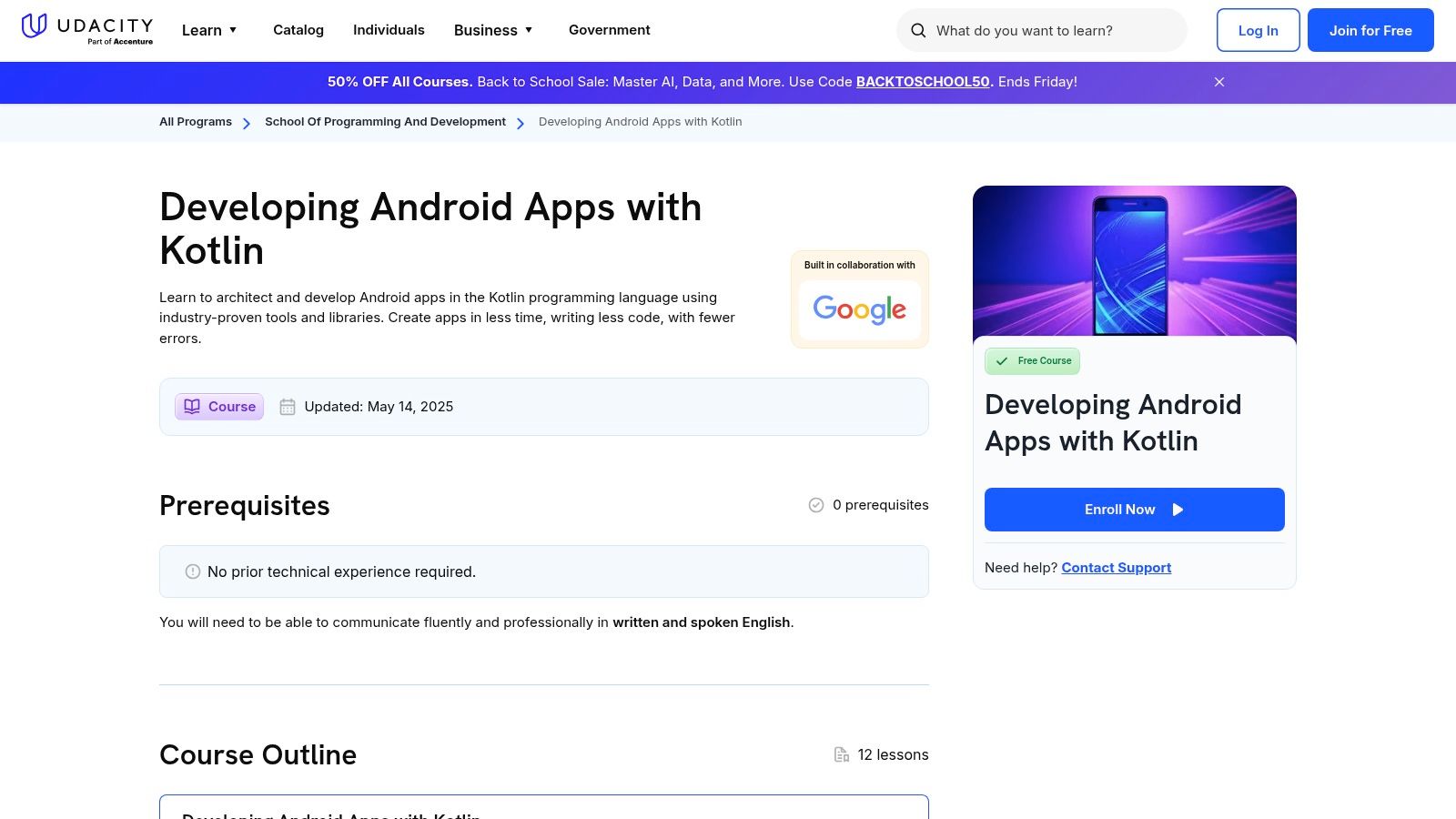Click the Join for Free button
Image resolution: width=1456 pixels, height=819 pixels.
coord(1370,30)
